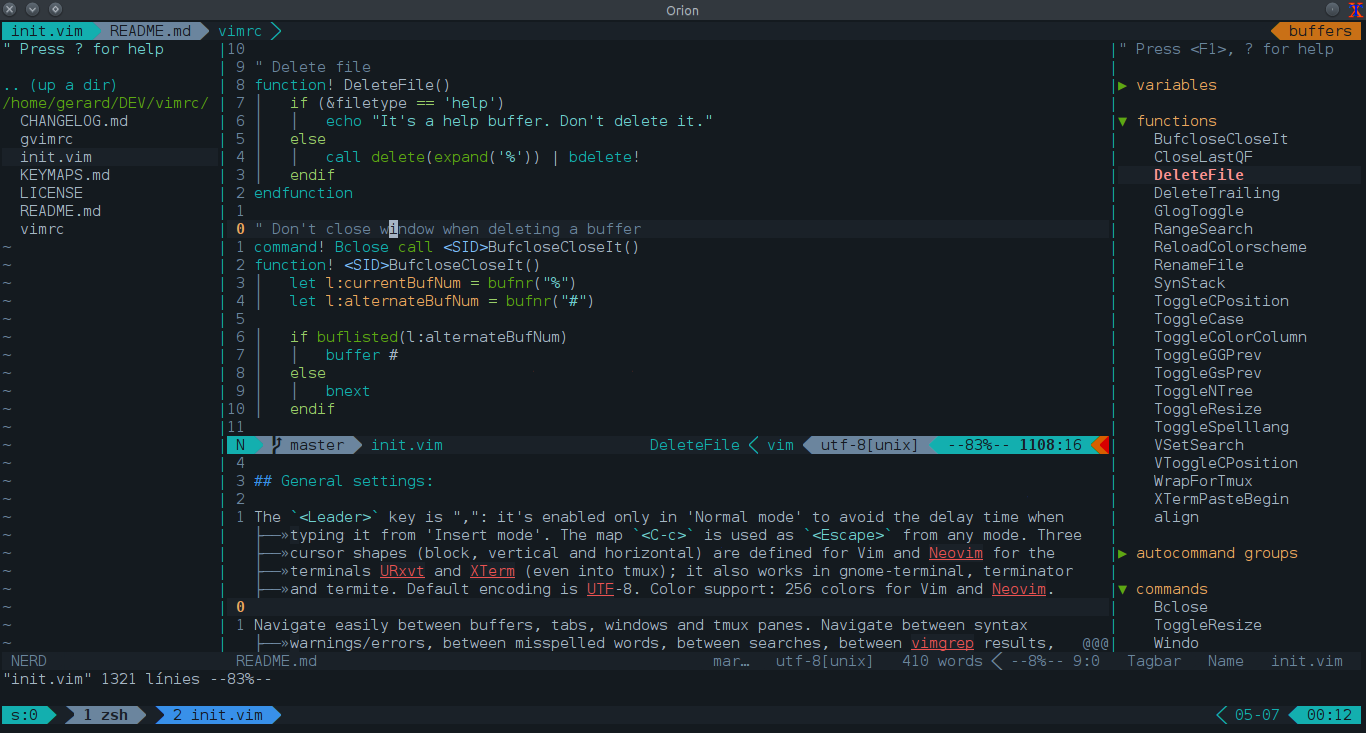
Task: Click the N normal mode indicator
Action: (240, 445)
